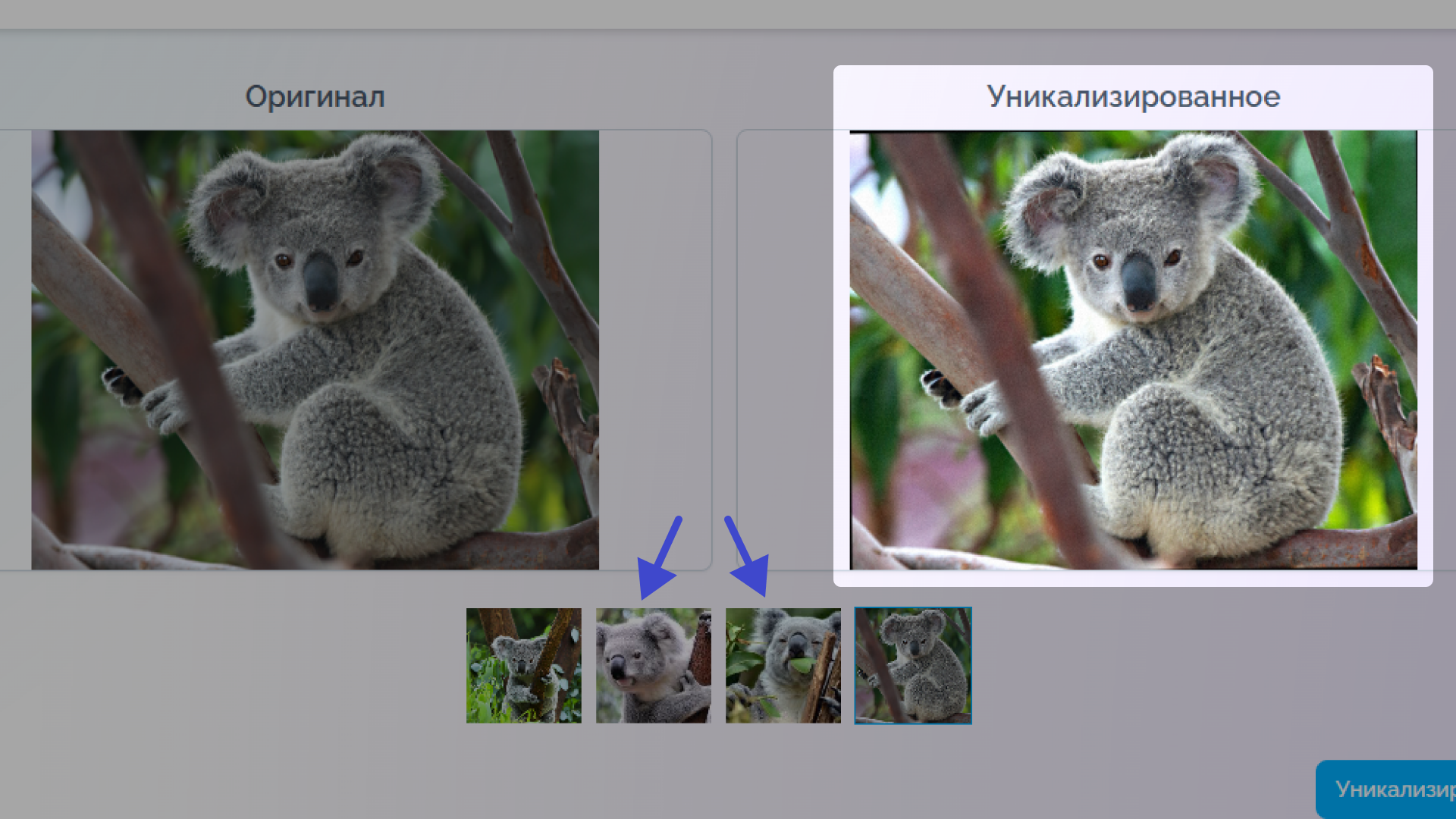Viewport: 1456px width, 819px height.
Task: Click the gray bar at the top
Action: click(x=728, y=14)
